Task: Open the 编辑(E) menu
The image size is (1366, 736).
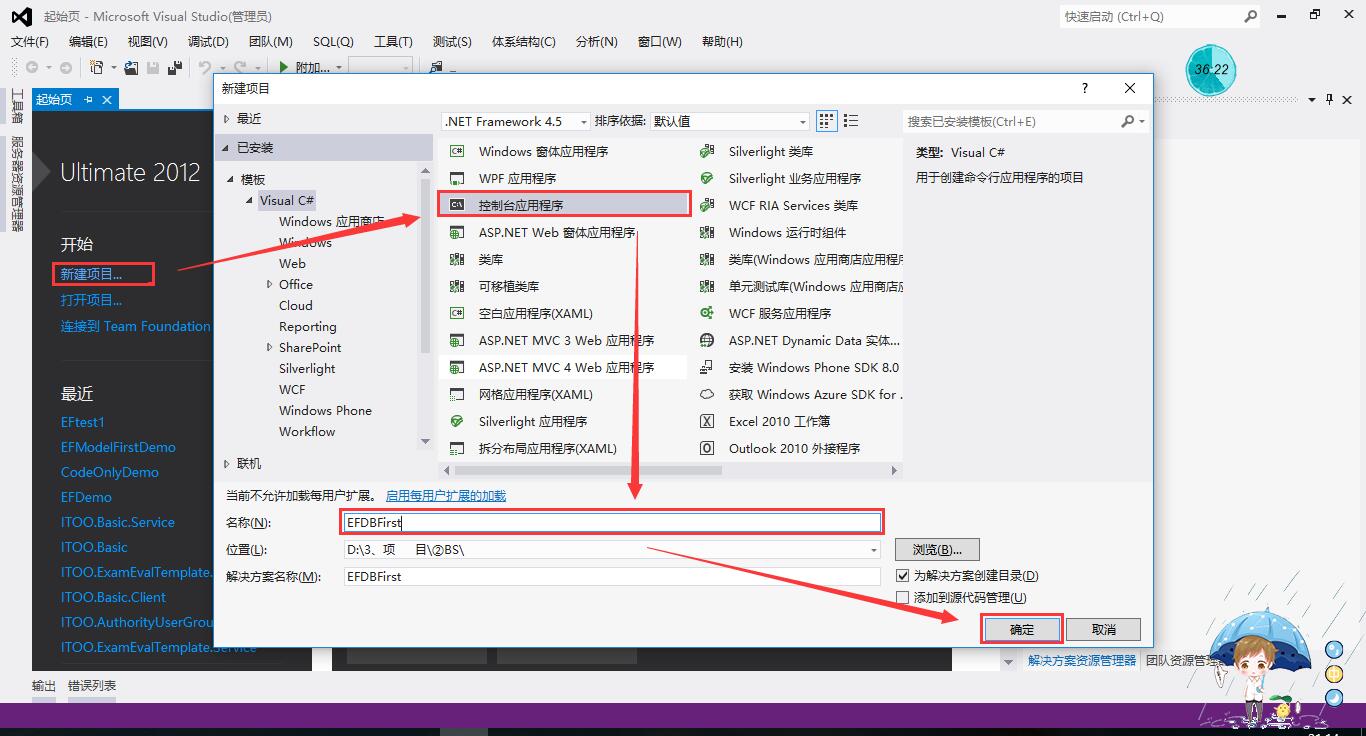Action: click(x=88, y=41)
